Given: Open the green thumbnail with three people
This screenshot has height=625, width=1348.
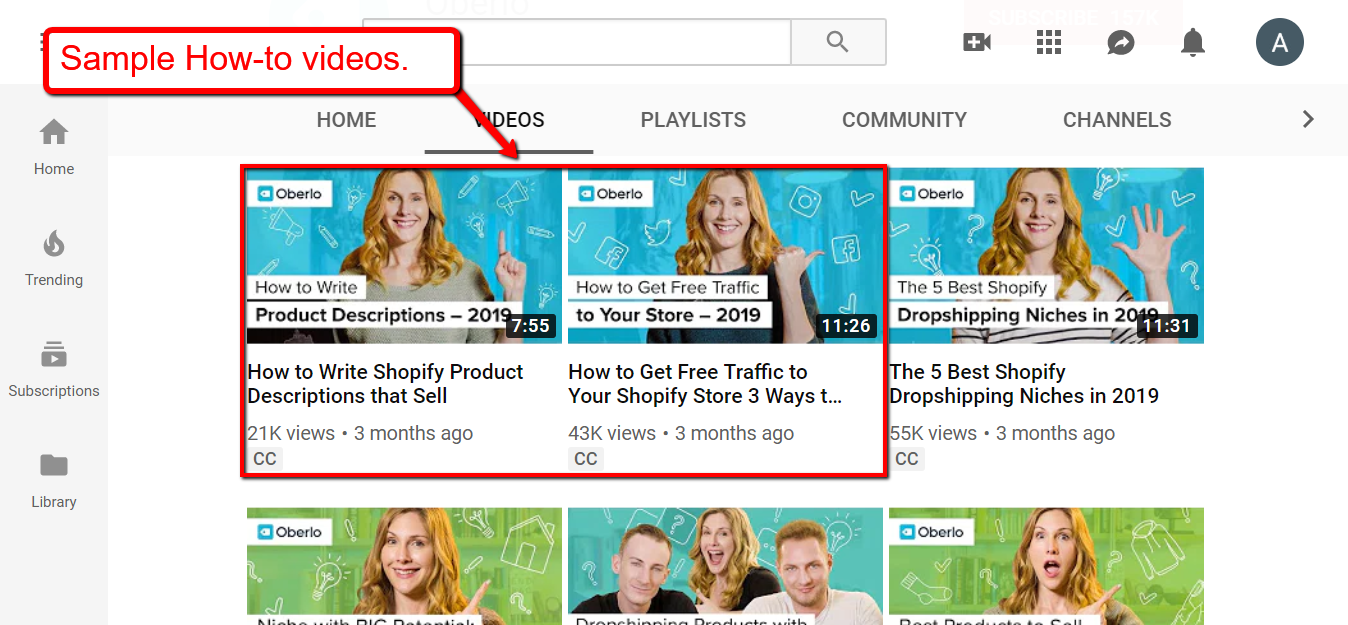Looking at the screenshot, I should click(x=726, y=566).
